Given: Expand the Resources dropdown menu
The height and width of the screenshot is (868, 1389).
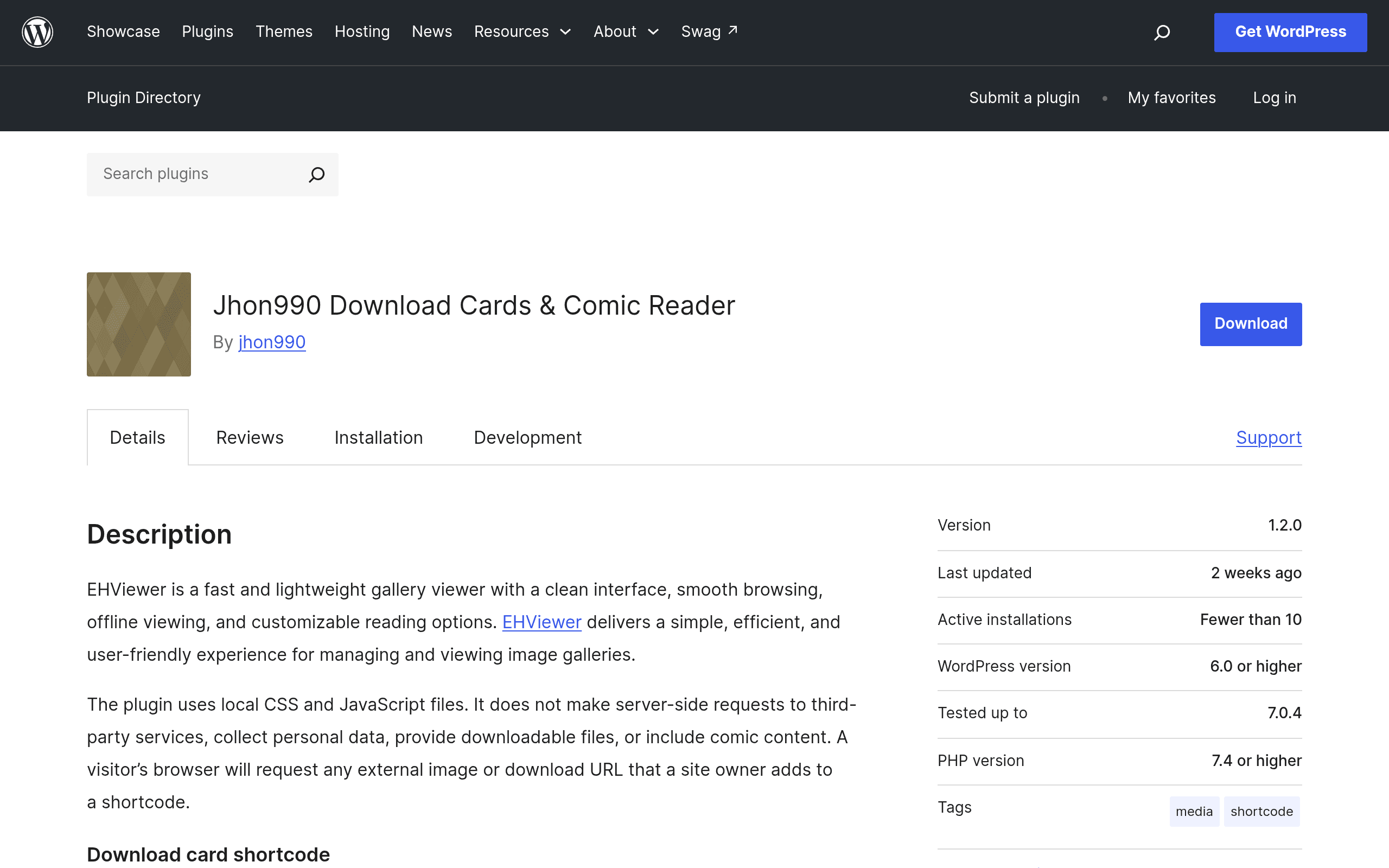Looking at the screenshot, I should tap(523, 31).
